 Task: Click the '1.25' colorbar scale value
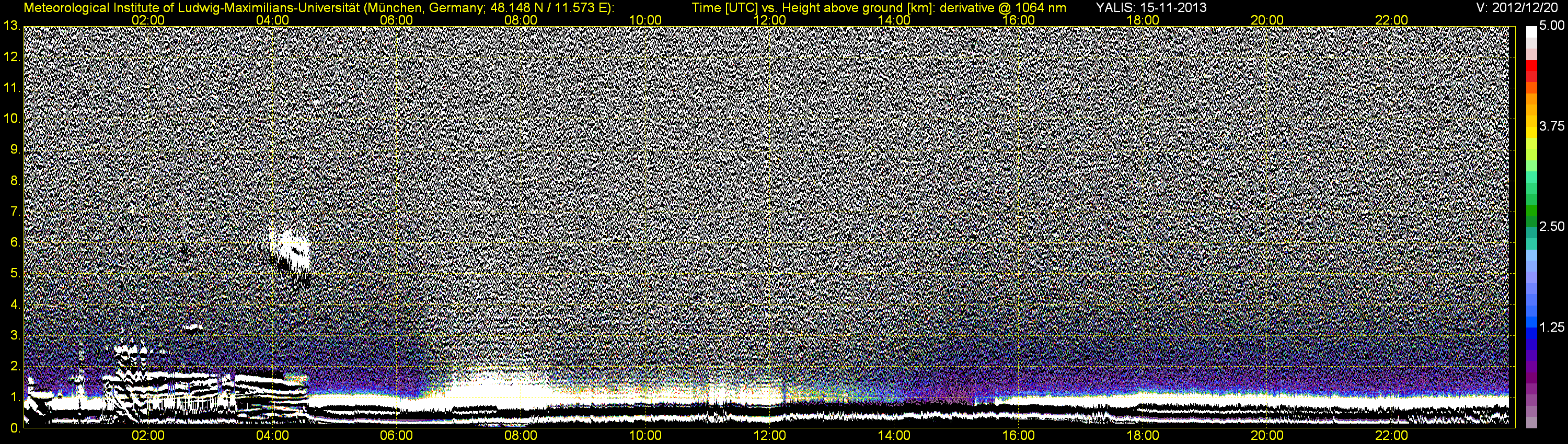tap(1552, 327)
